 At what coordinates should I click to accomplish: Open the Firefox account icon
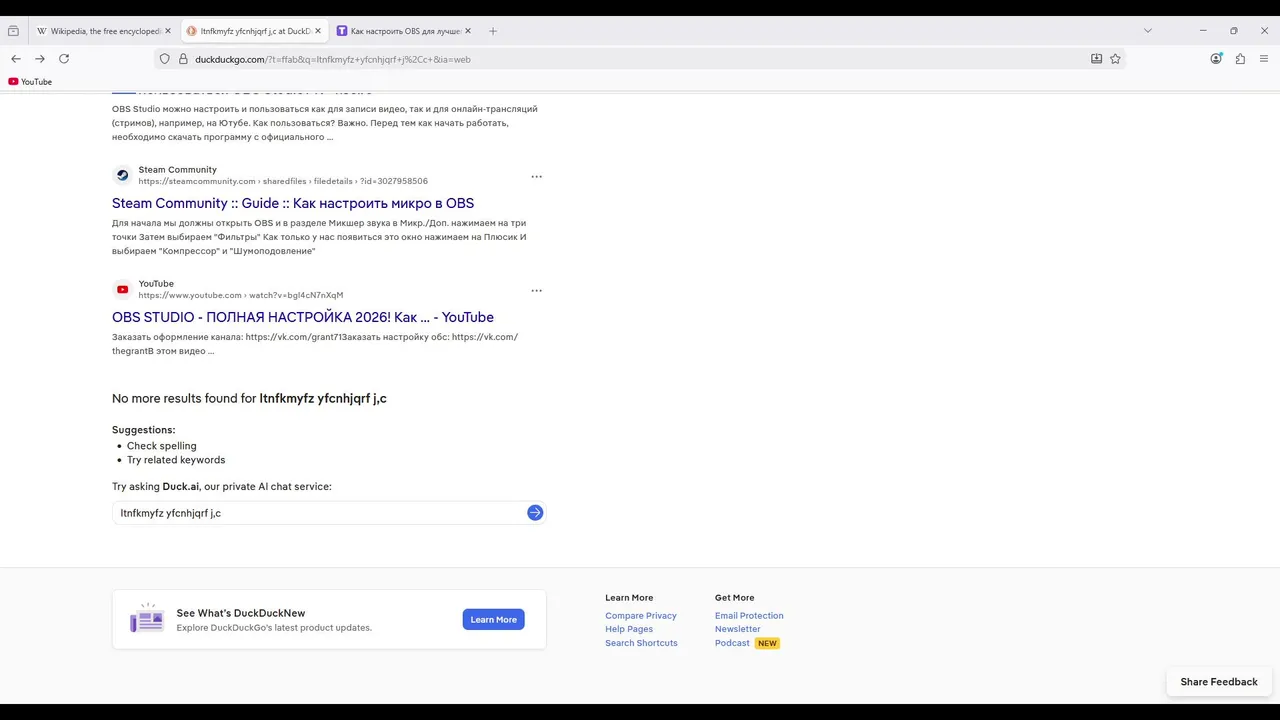[1216, 59]
